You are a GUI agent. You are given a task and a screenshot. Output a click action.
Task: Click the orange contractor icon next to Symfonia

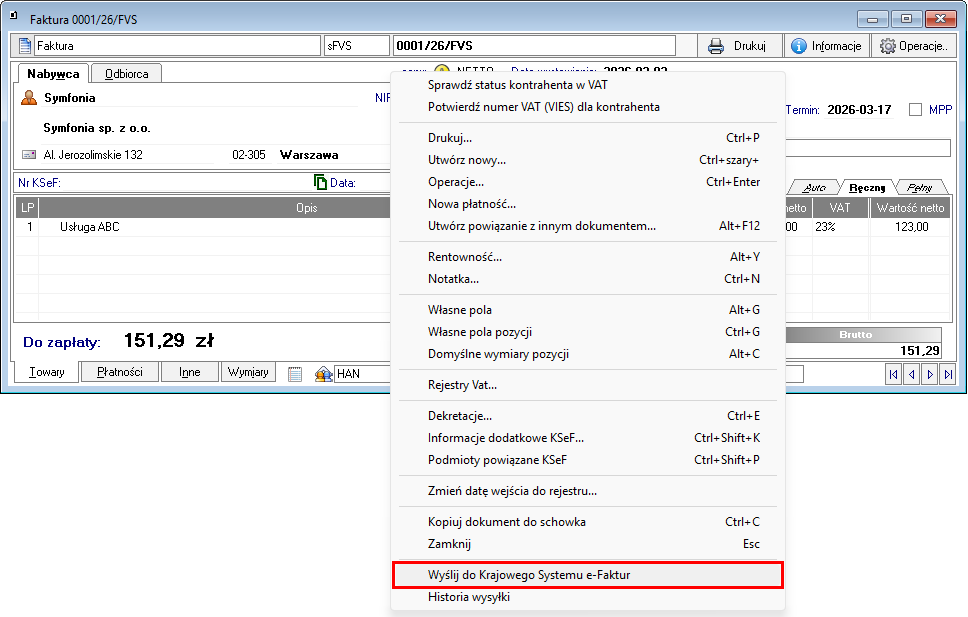click(x=29, y=98)
